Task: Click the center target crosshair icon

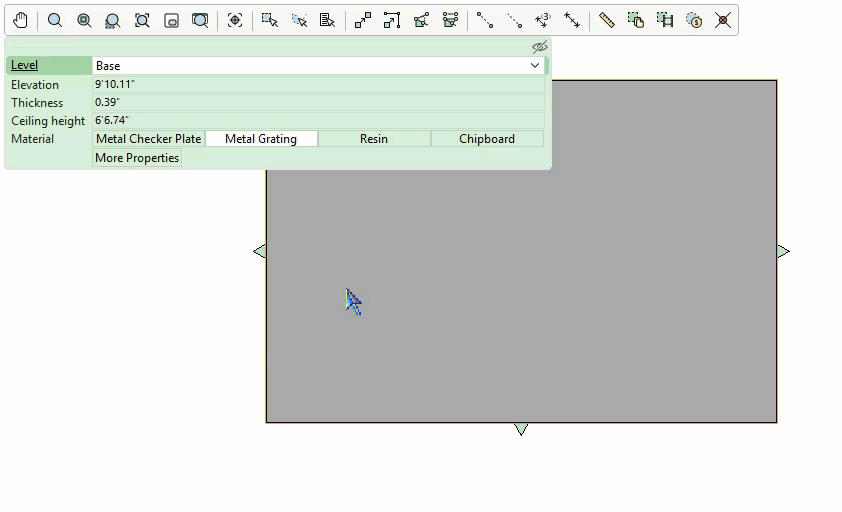Action: pos(235,20)
